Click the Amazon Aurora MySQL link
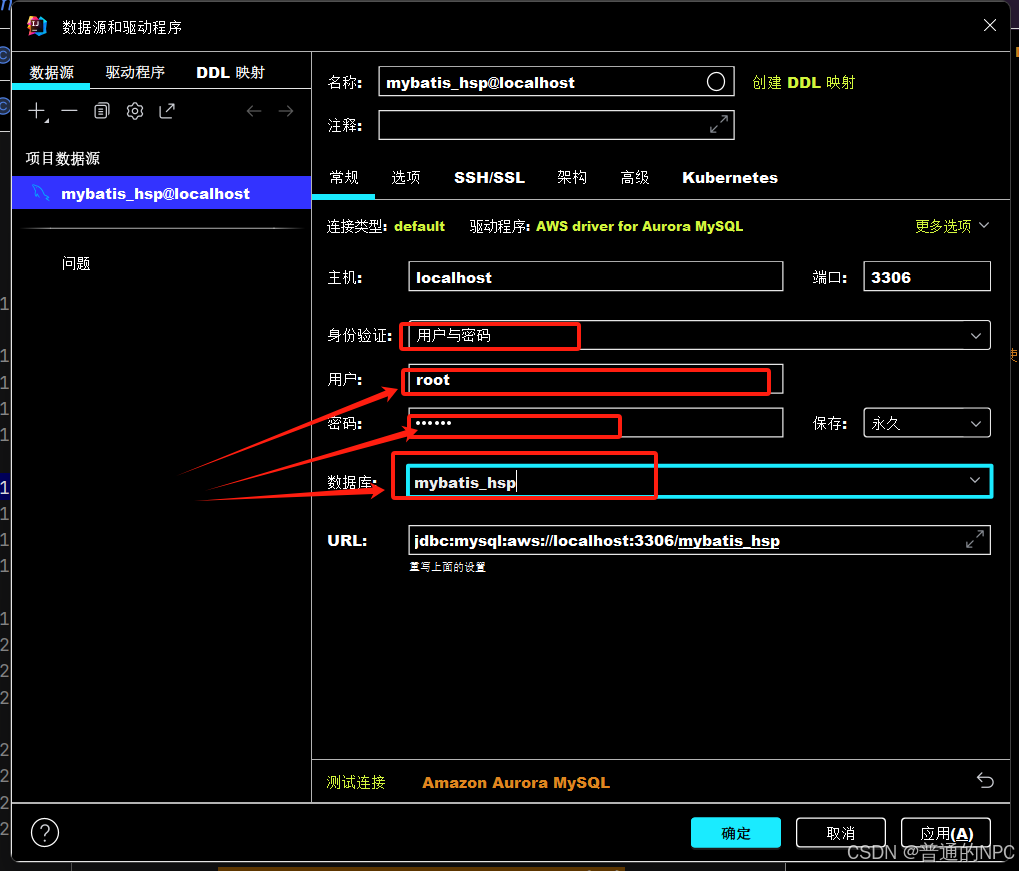The image size is (1019, 871). [516, 783]
